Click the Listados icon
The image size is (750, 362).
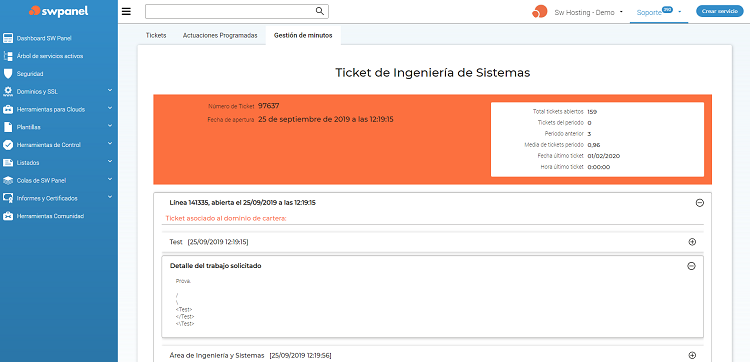click(x=8, y=163)
